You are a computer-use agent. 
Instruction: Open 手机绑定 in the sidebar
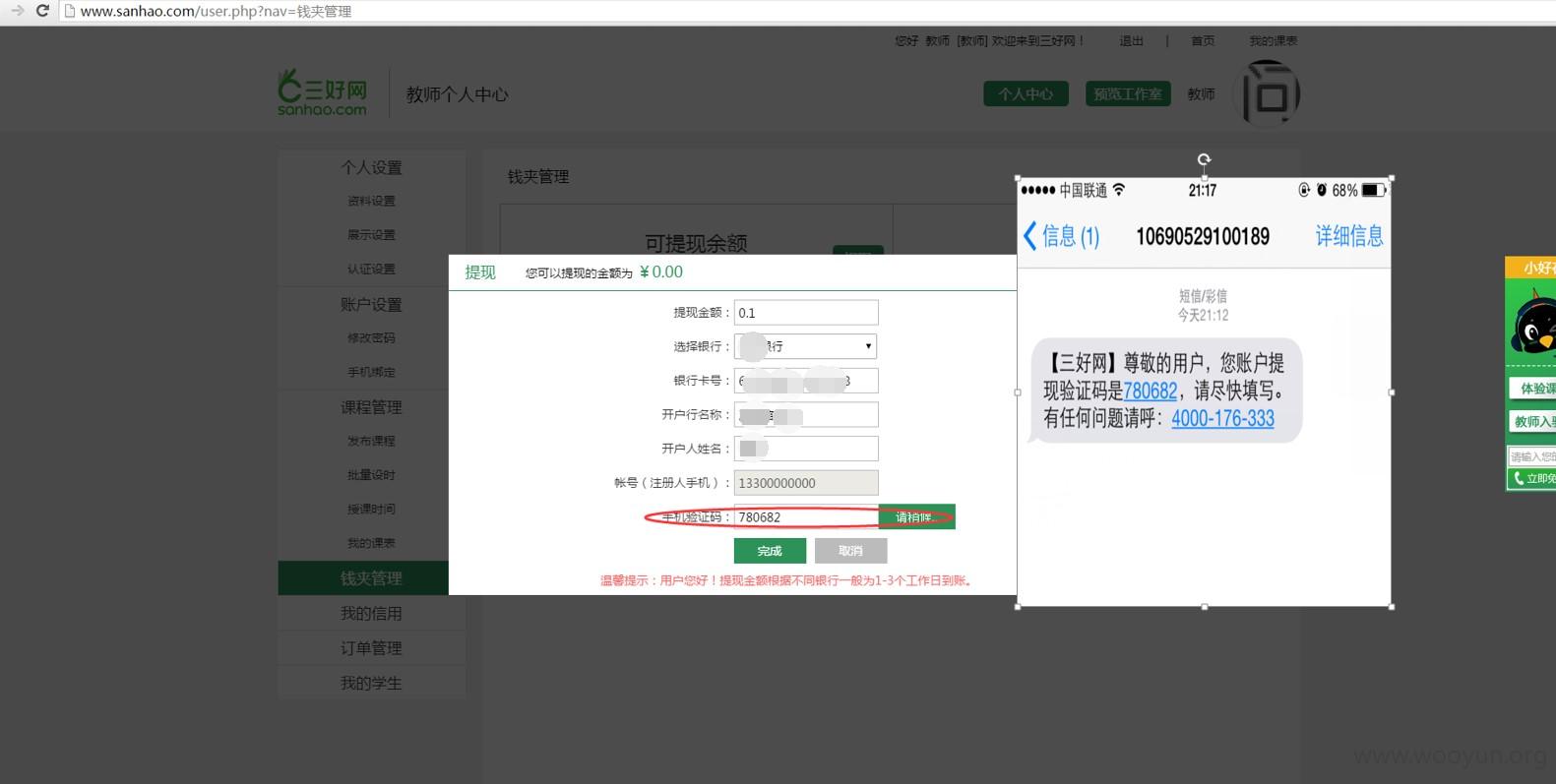(x=371, y=373)
